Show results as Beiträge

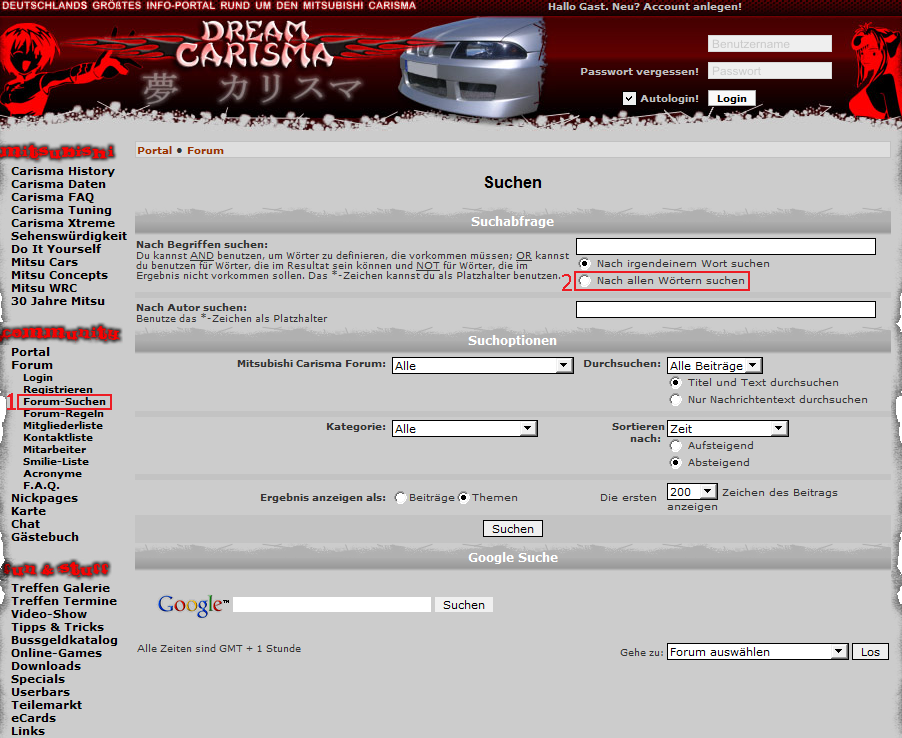click(400, 498)
